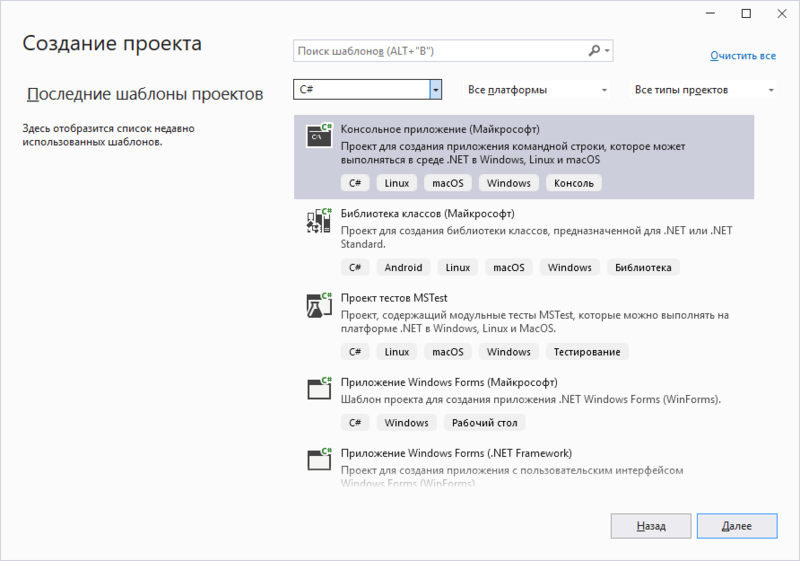The image size is (800, 561).
Task: Click the MSTest project template icon
Action: click(319, 305)
